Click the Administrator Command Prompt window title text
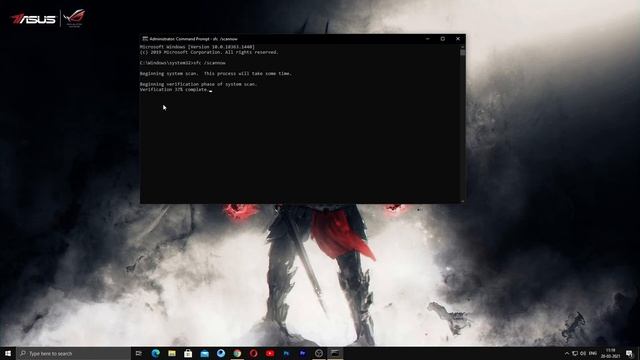 point(193,39)
